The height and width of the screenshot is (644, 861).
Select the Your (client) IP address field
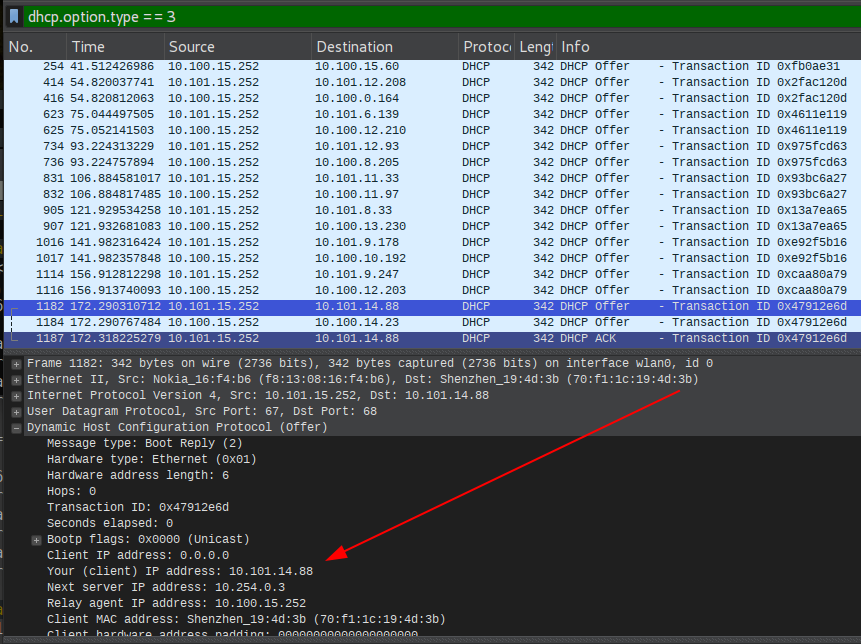tap(180, 572)
